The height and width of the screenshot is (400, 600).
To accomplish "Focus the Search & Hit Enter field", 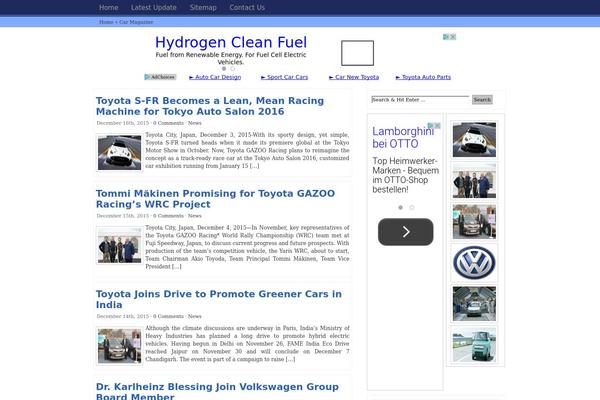I will (x=420, y=100).
